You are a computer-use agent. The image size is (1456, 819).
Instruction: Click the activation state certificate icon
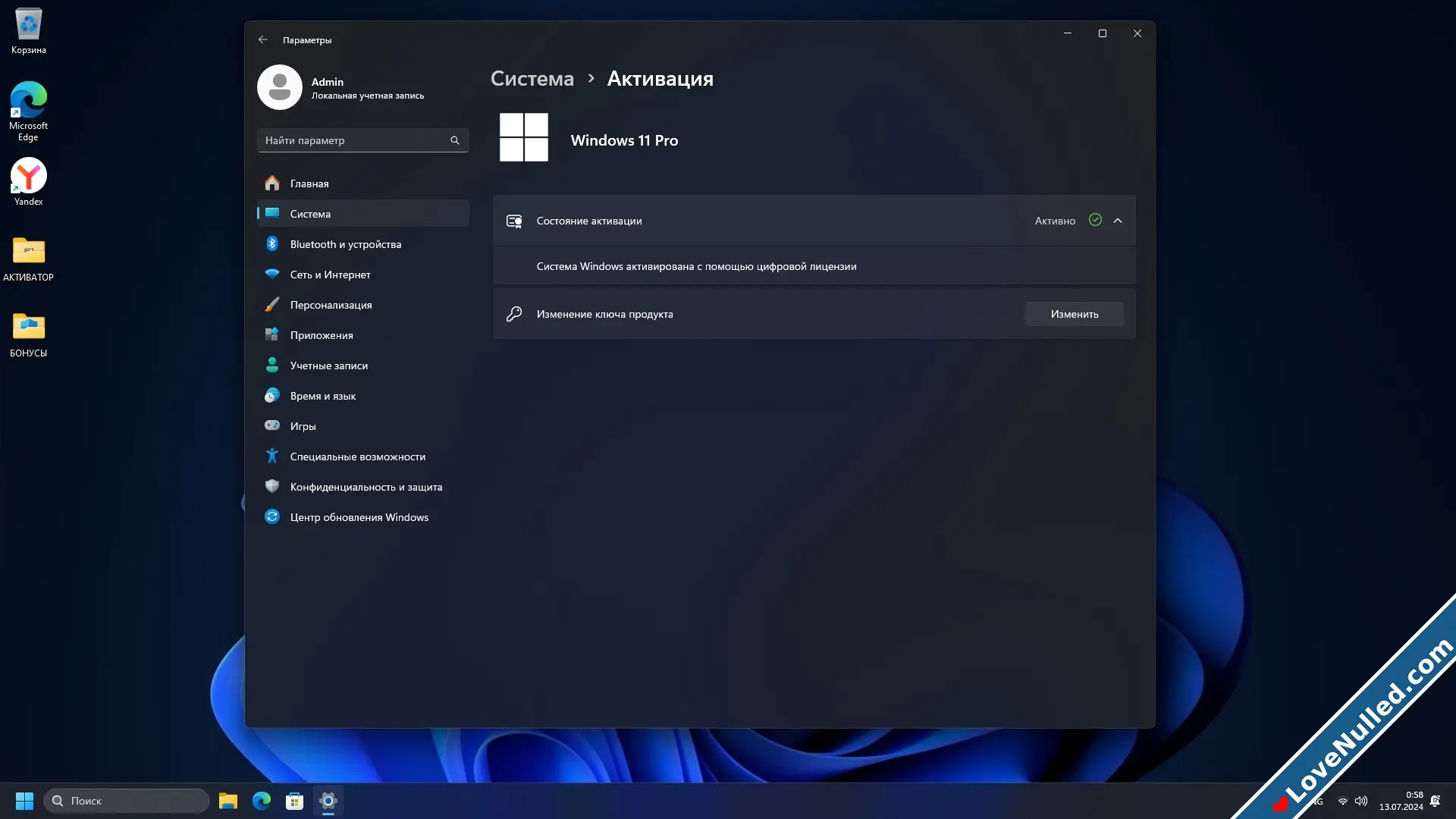[514, 221]
